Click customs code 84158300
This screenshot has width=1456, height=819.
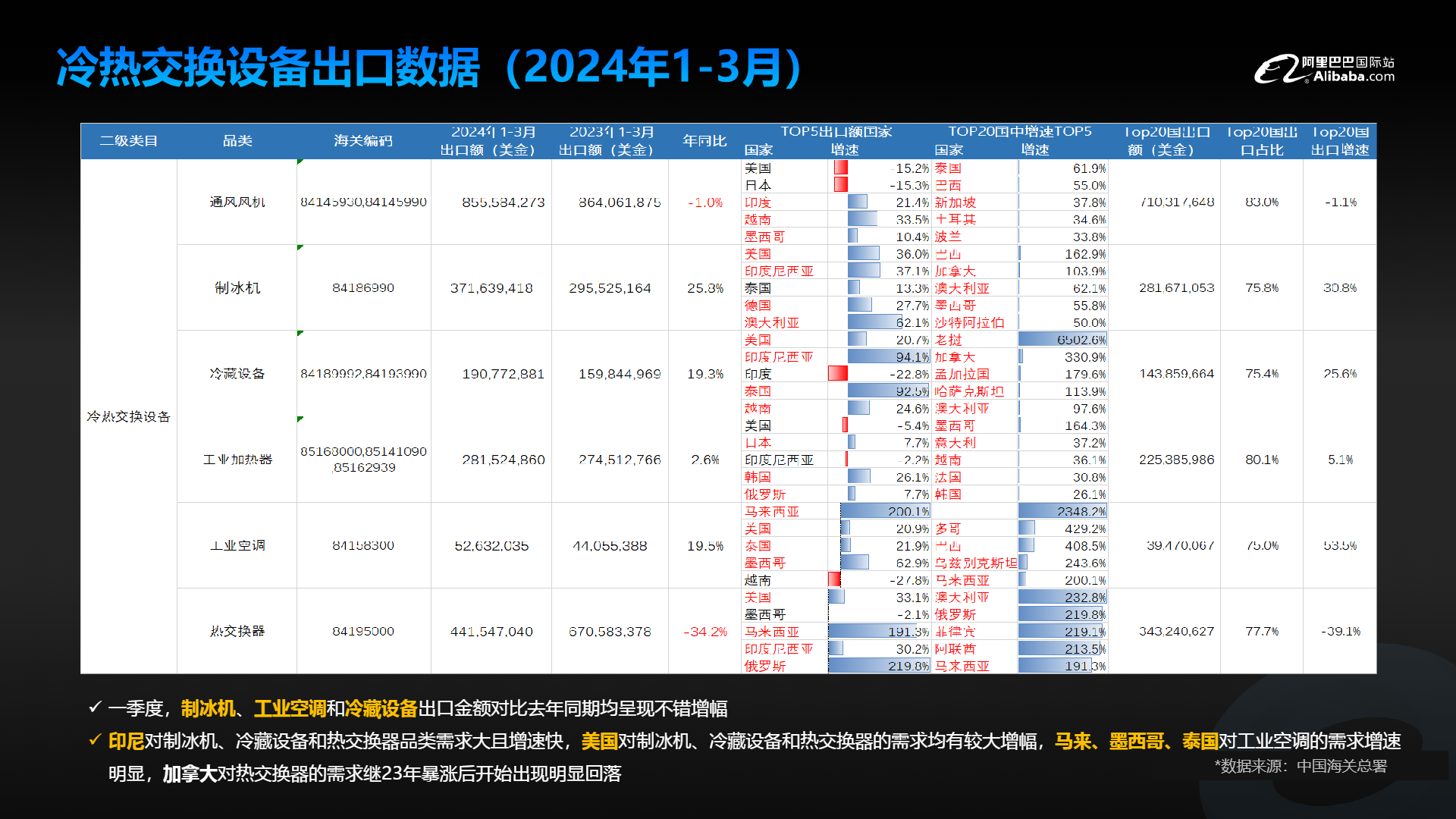[x=363, y=545]
